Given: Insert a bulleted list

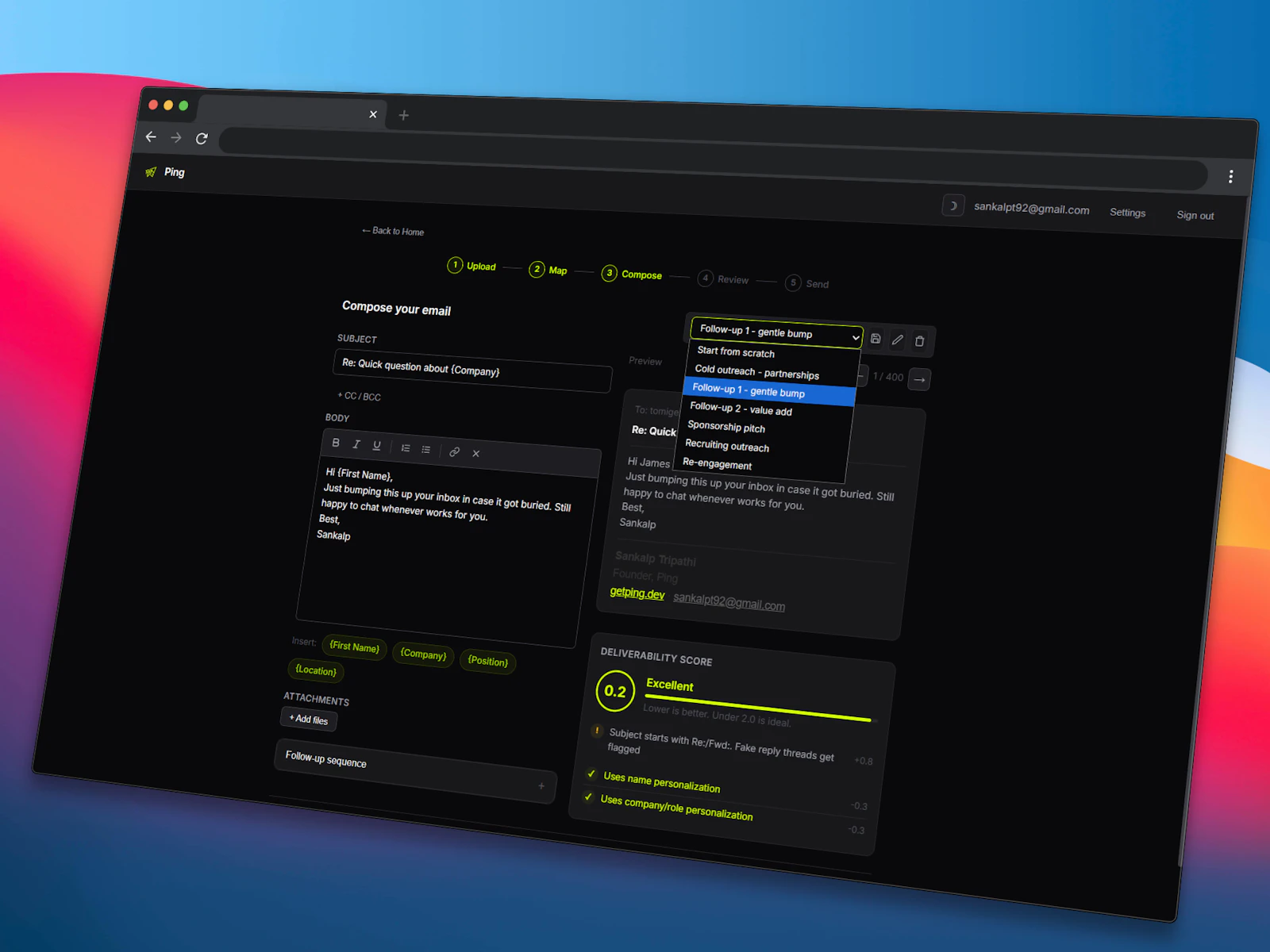Looking at the screenshot, I should point(426,450).
